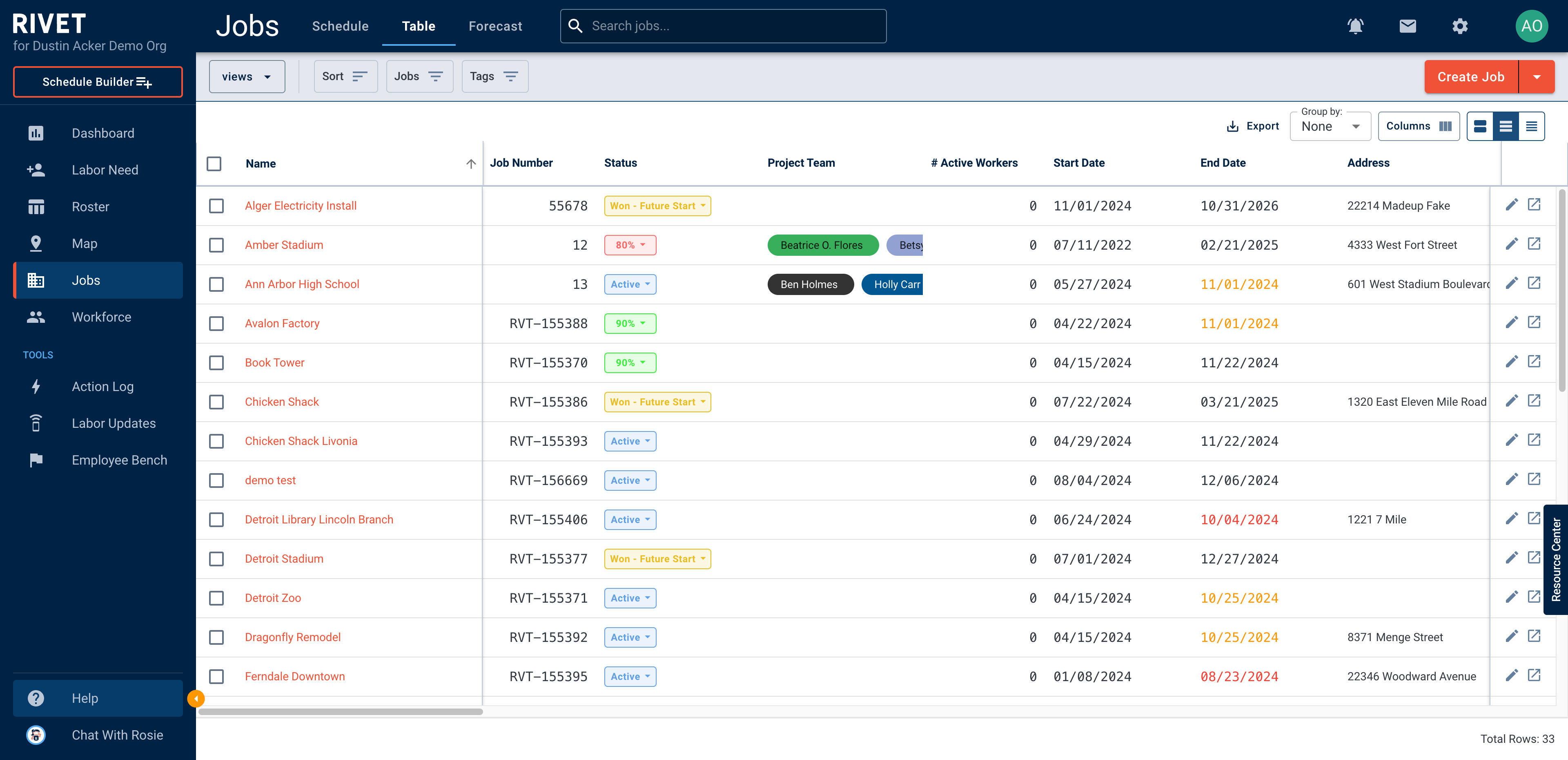Click the Holly Carr blue team tag
This screenshot has height=760, width=1568.
[892, 284]
